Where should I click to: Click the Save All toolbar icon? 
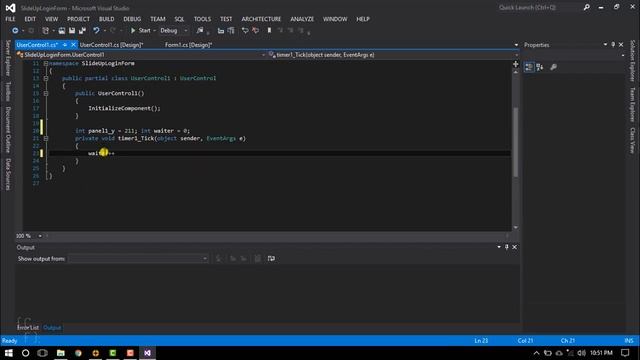[x=82, y=31]
